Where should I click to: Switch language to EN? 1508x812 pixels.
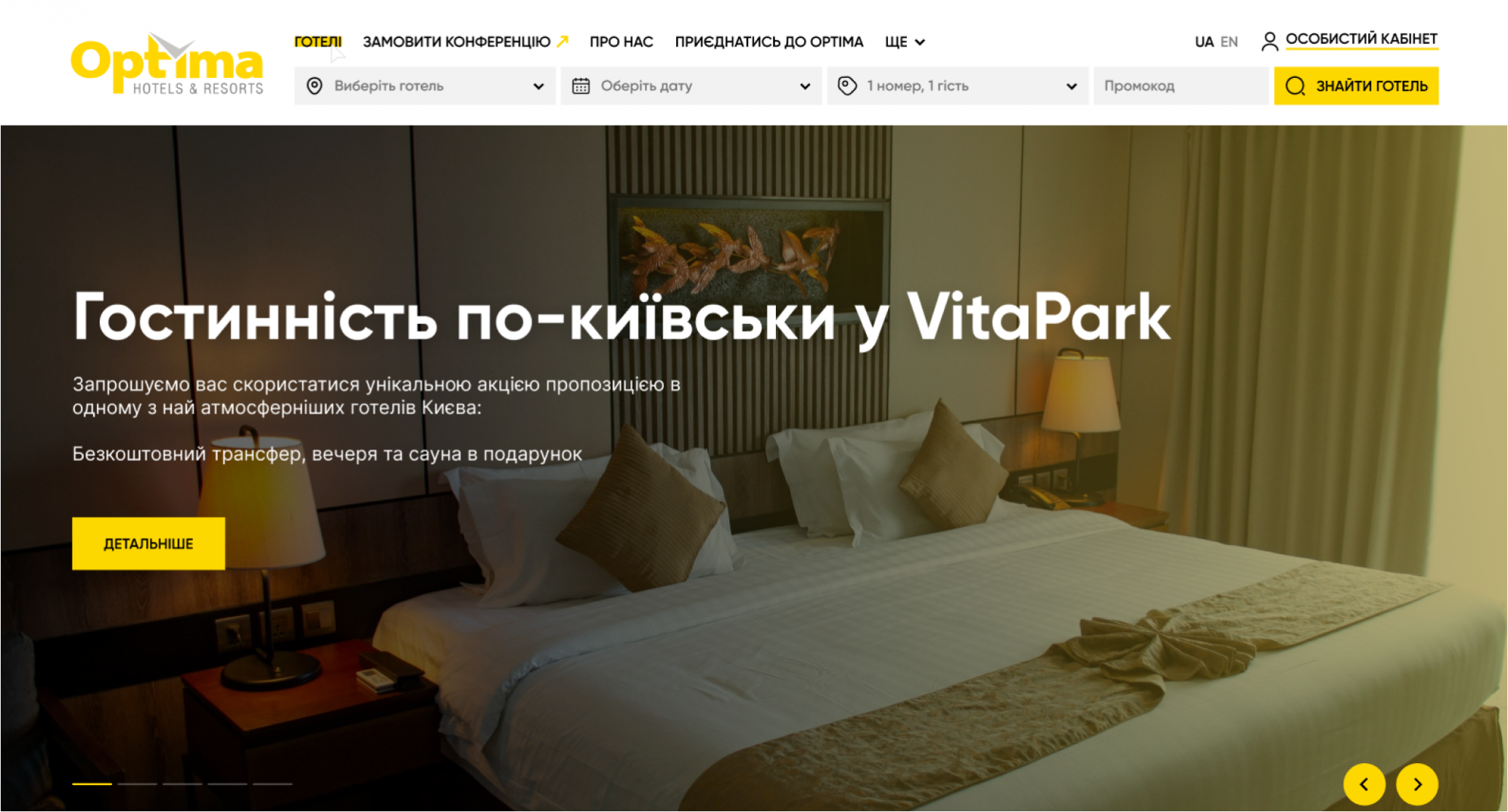[1229, 42]
